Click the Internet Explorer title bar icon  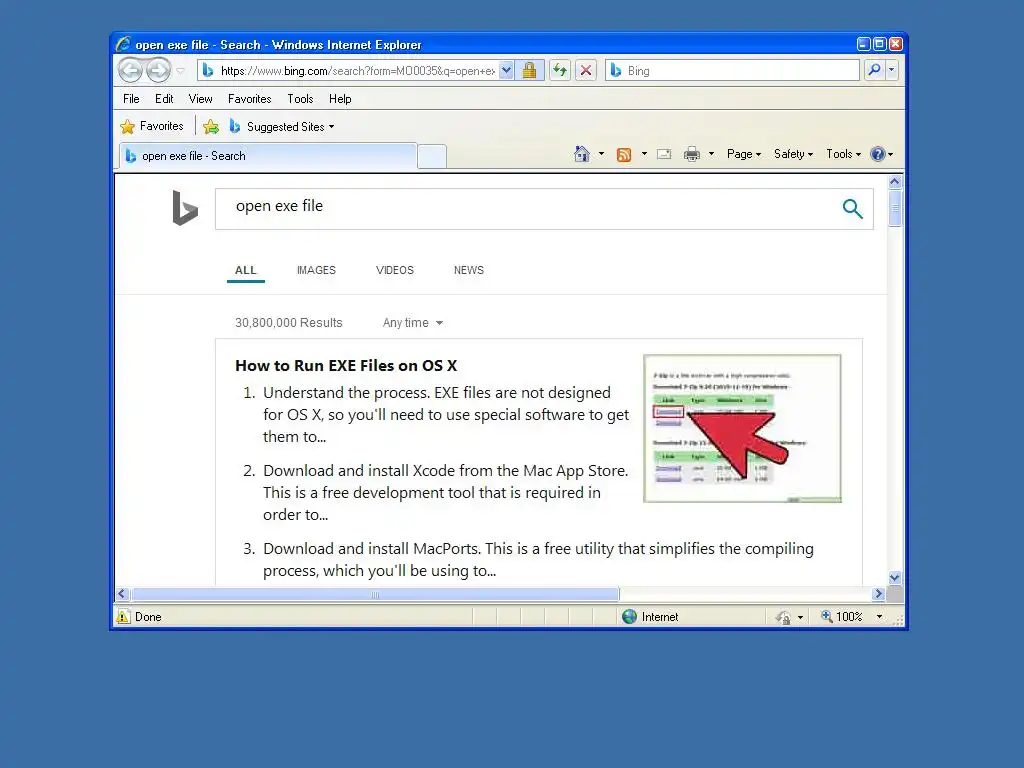(123, 44)
